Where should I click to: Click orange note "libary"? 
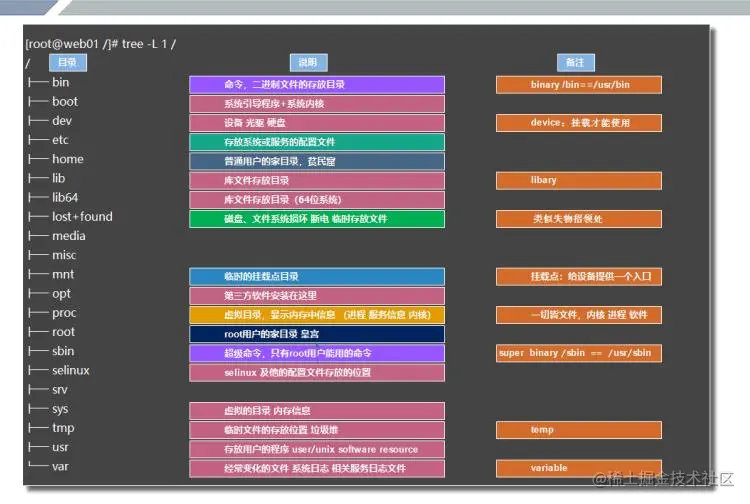[579, 181]
